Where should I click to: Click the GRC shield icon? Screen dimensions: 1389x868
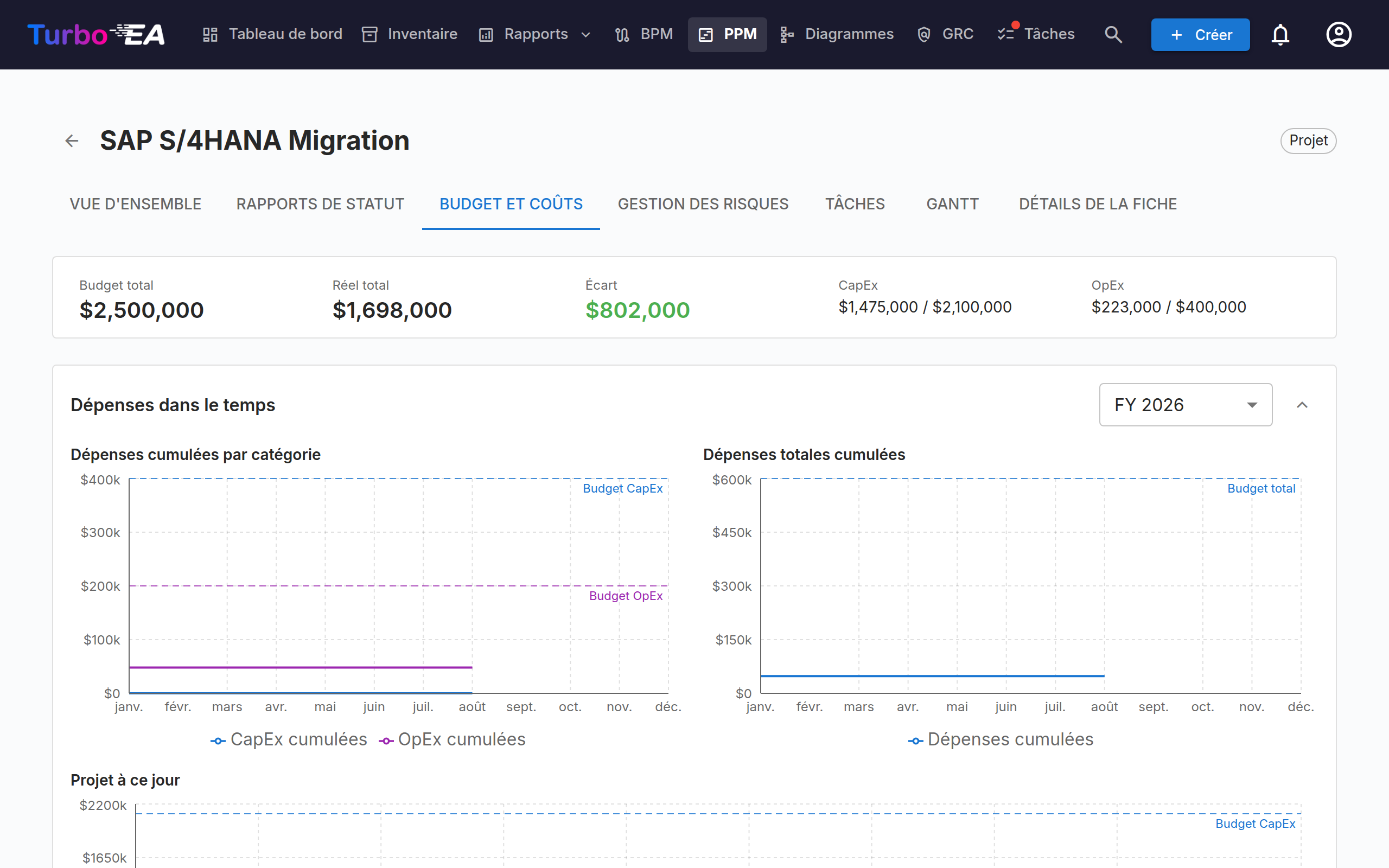click(923, 35)
